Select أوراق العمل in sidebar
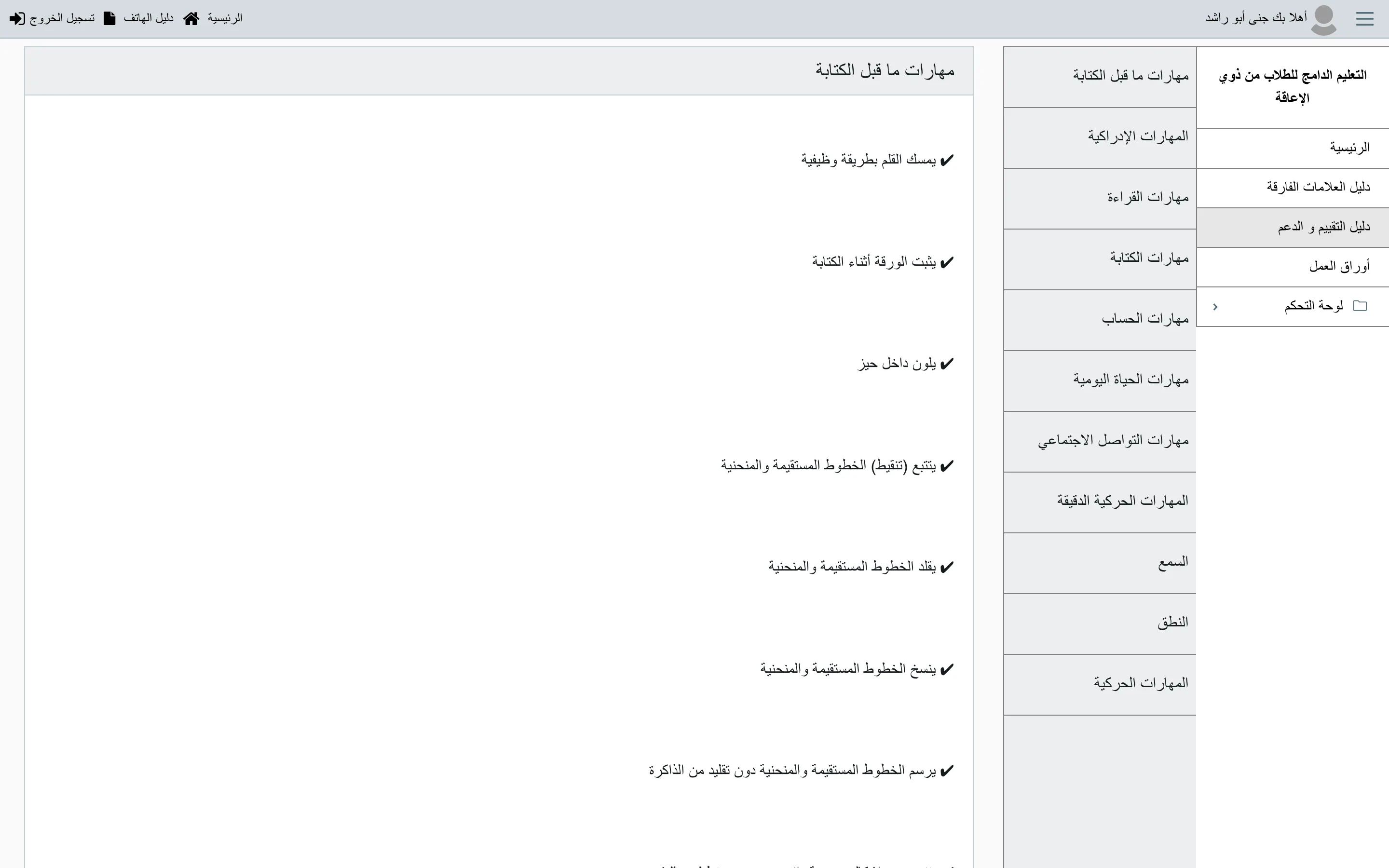The image size is (1389, 868). click(1293, 267)
